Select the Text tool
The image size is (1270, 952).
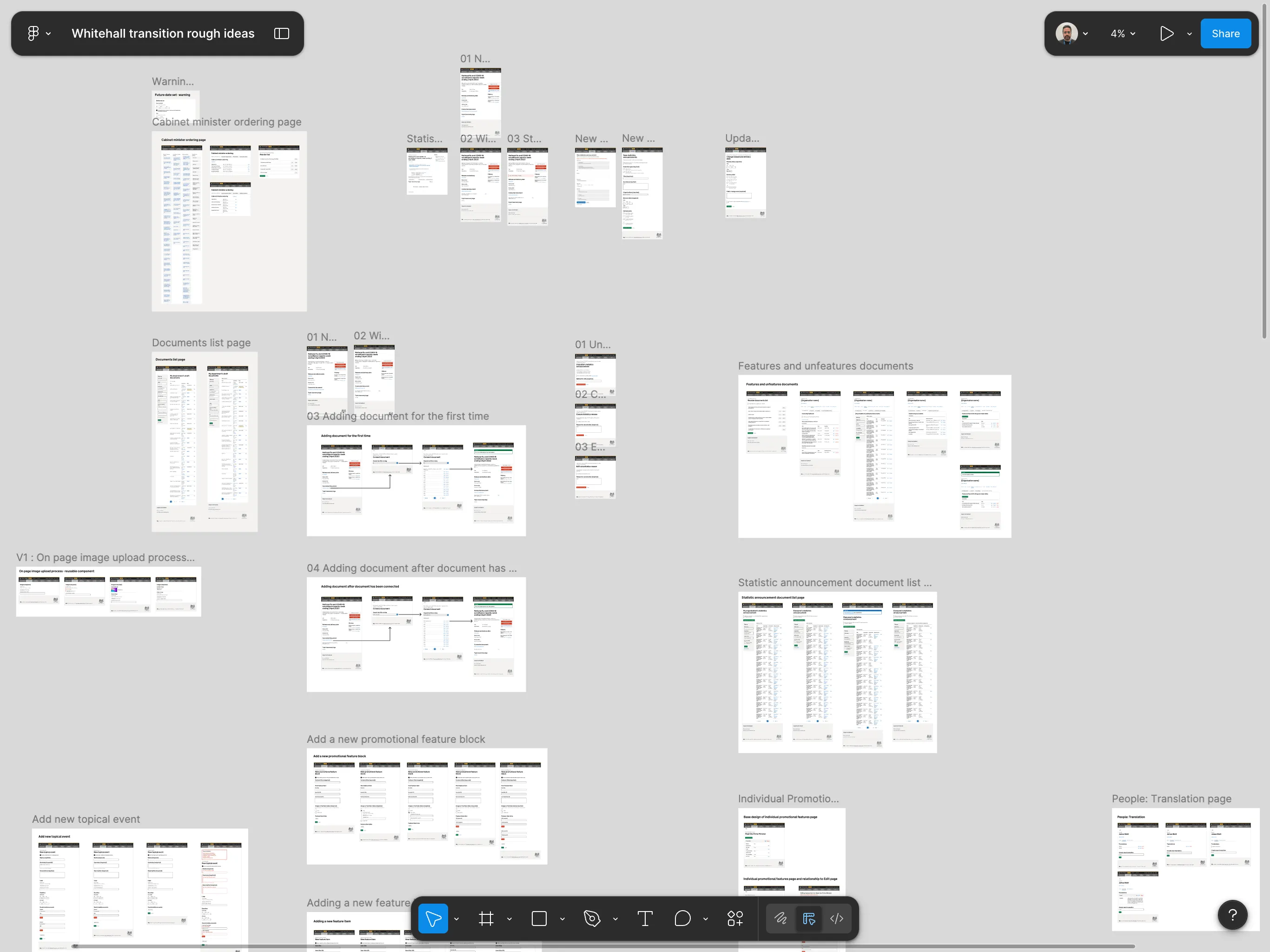click(645, 918)
